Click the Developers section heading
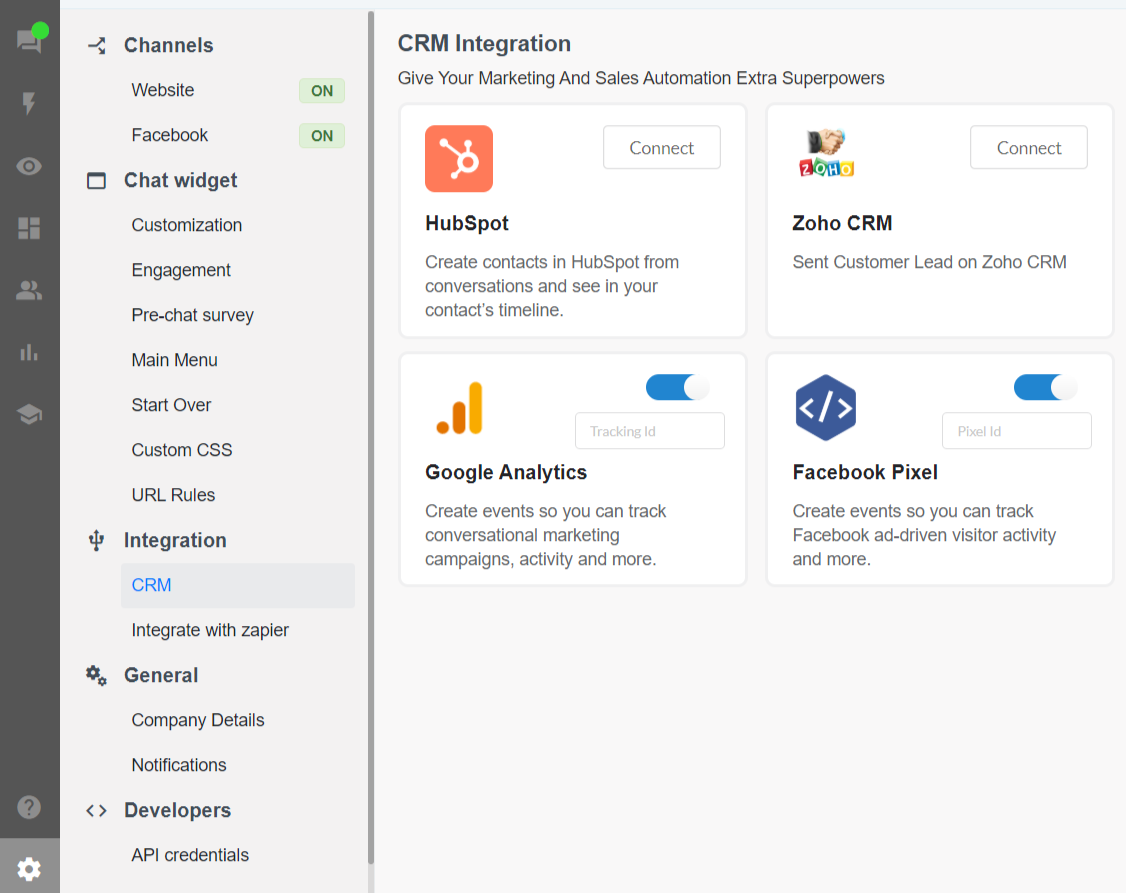The width and height of the screenshot is (1126, 893). [177, 810]
